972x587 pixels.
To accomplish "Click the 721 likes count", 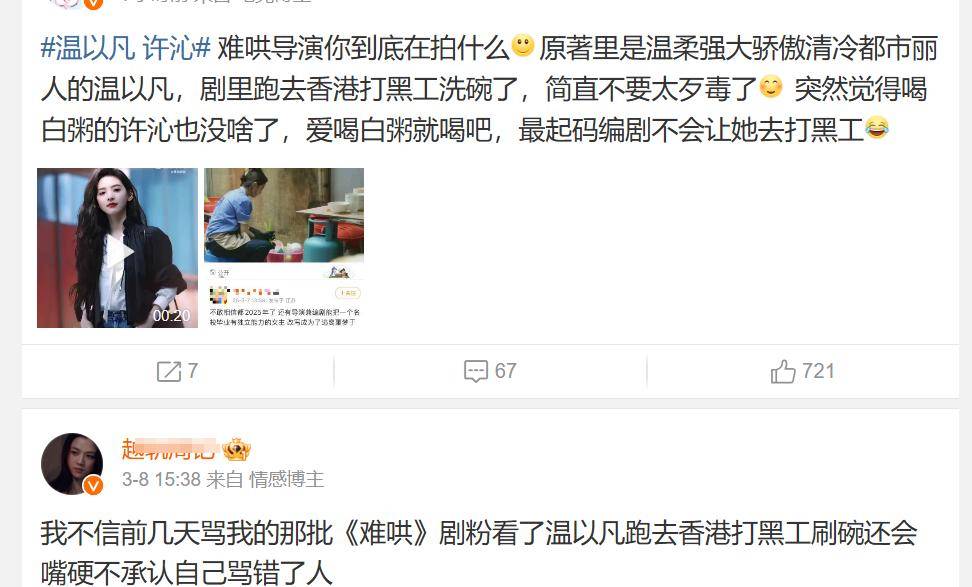I will point(818,371).
